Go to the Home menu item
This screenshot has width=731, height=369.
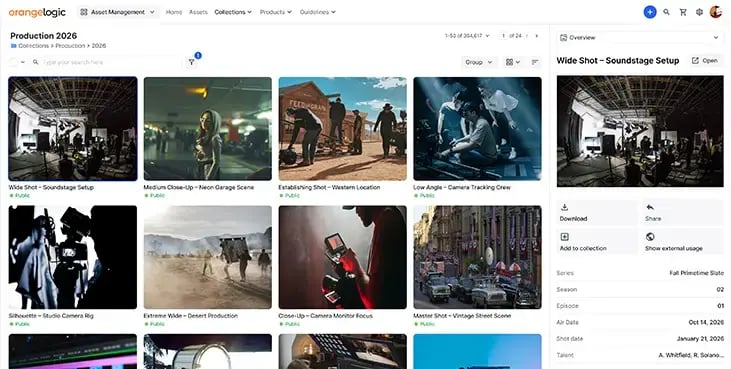click(x=174, y=12)
